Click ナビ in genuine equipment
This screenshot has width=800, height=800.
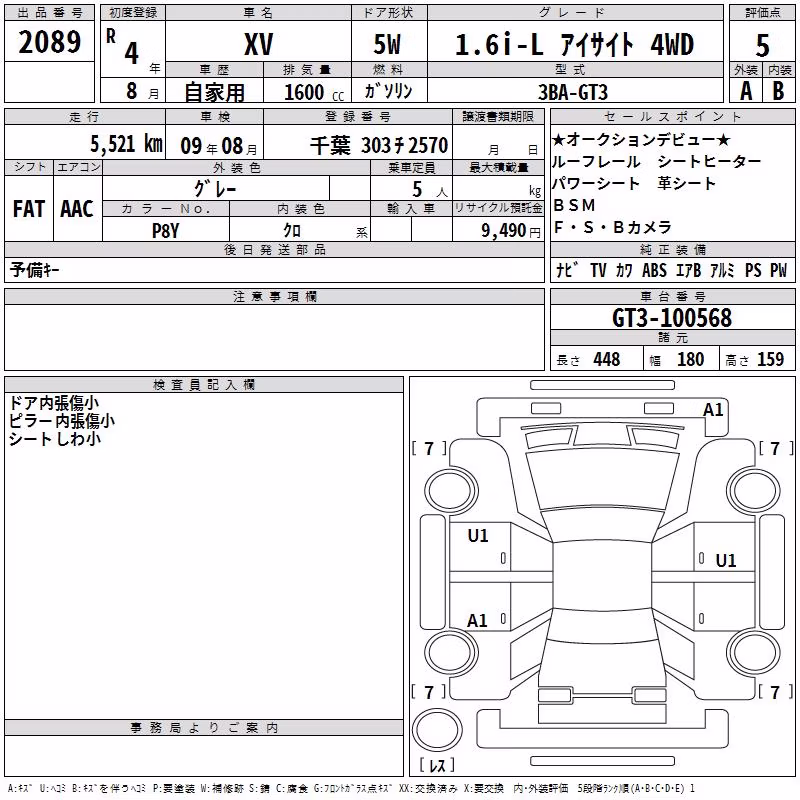pos(567,270)
